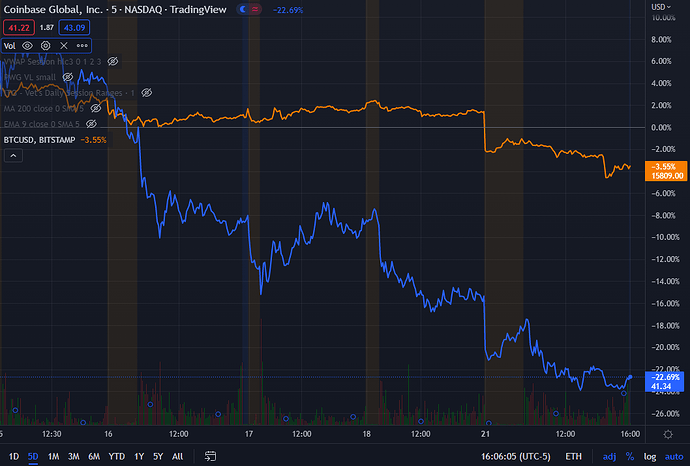Unhide the EMA 9 close indicator
The width and height of the screenshot is (690, 466).
click(x=91, y=124)
